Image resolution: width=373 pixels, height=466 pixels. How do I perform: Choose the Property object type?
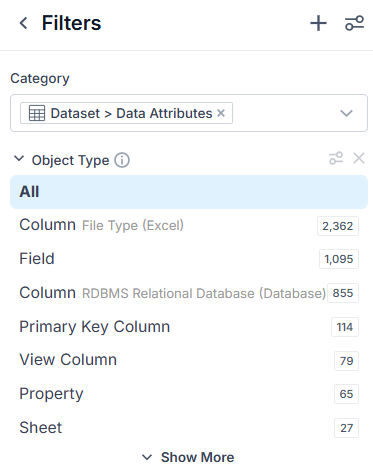[189, 394]
